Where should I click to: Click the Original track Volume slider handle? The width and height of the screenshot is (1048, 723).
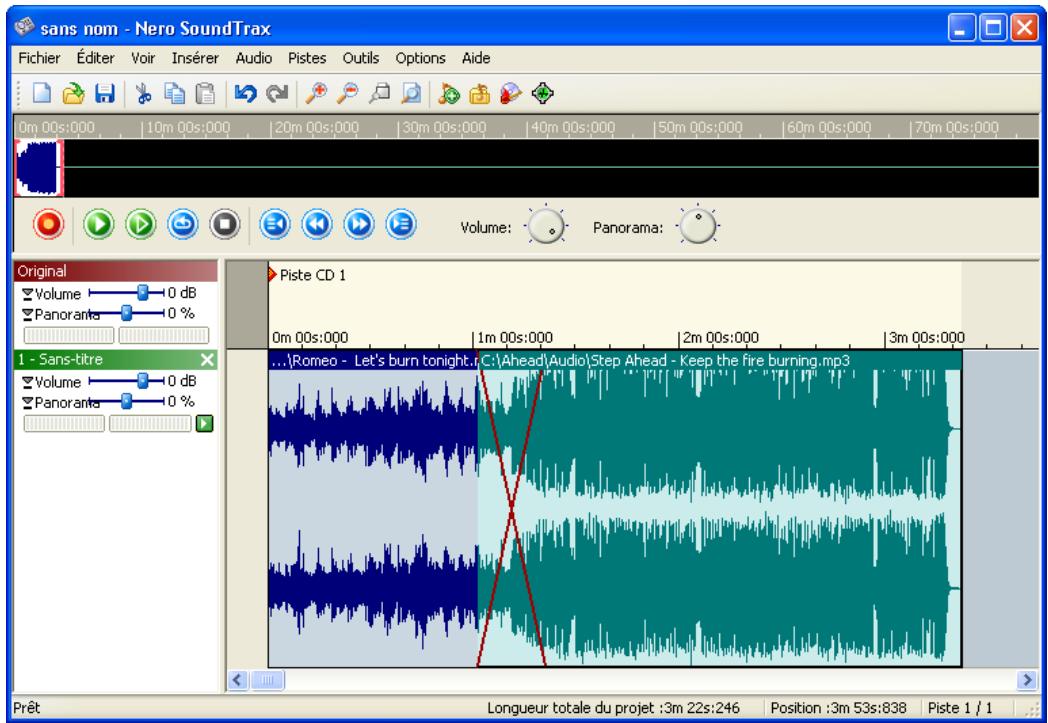[142, 292]
